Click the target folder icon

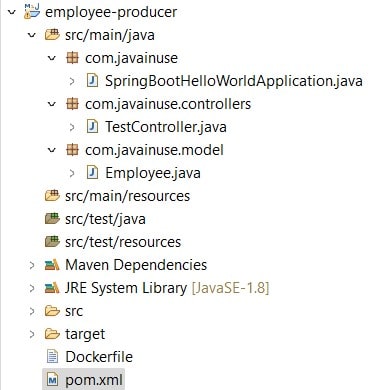pos(52,334)
